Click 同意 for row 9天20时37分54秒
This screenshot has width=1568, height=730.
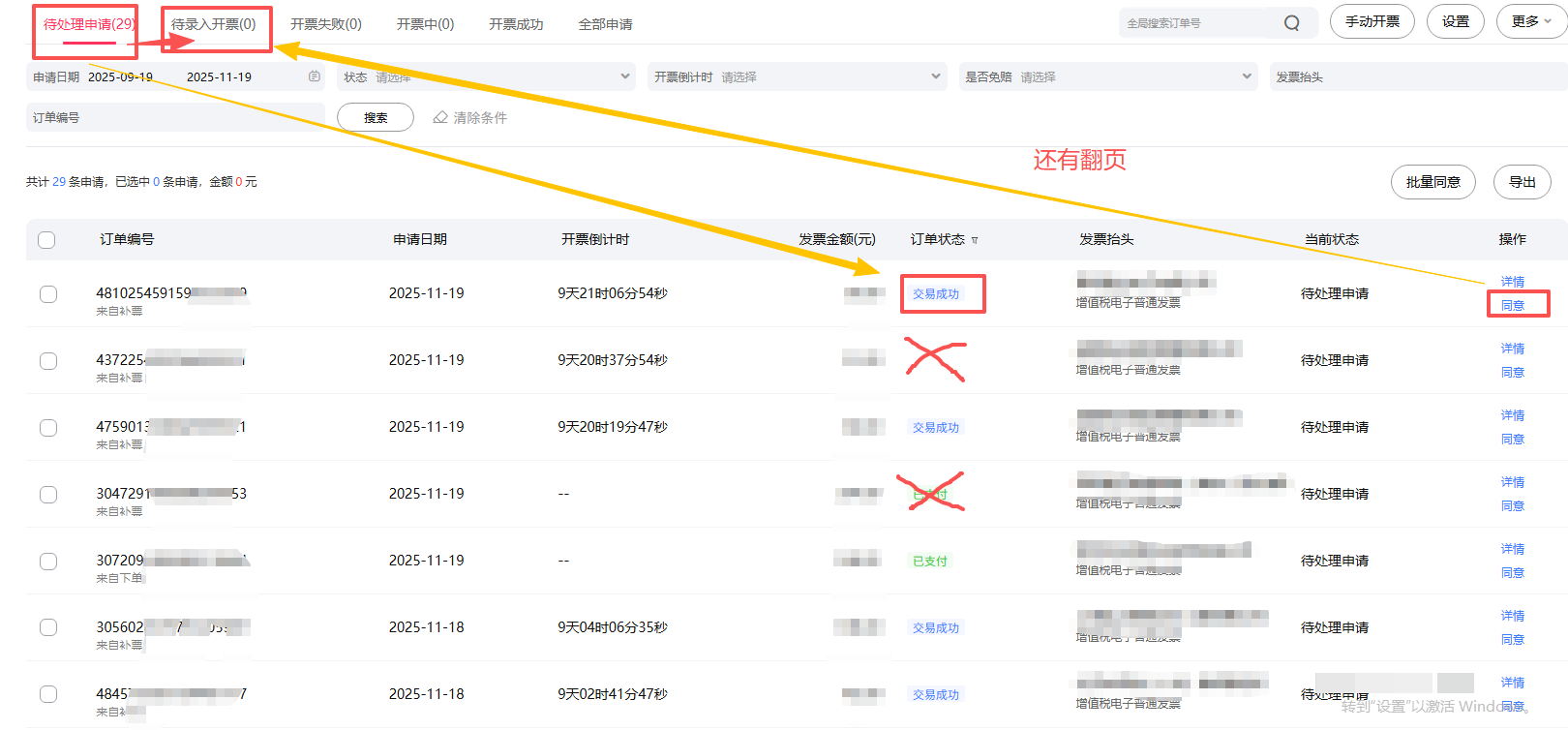click(1513, 372)
